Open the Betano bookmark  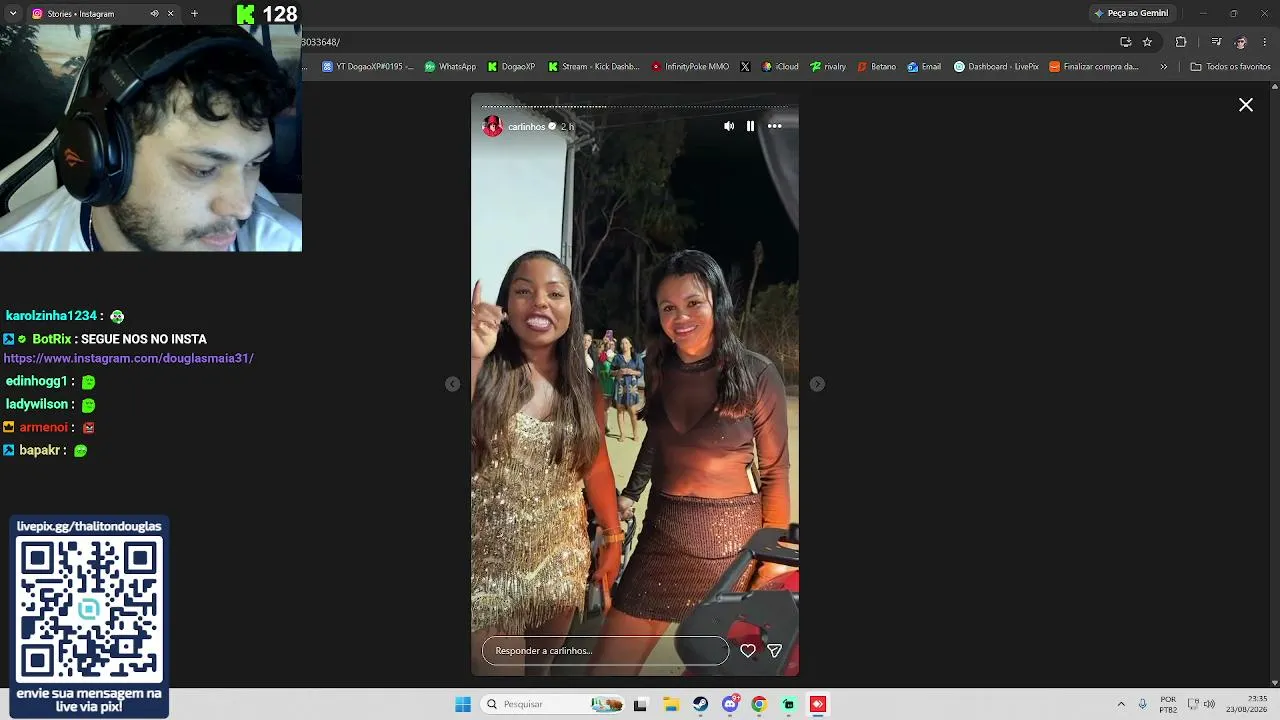coord(876,67)
